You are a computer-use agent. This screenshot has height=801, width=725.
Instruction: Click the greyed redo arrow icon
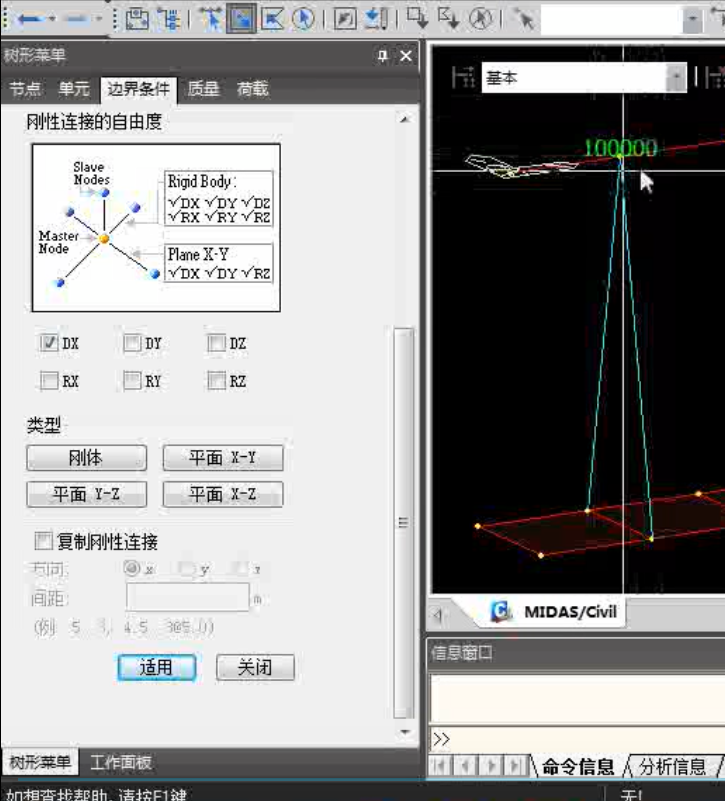(x=77, y=19)
